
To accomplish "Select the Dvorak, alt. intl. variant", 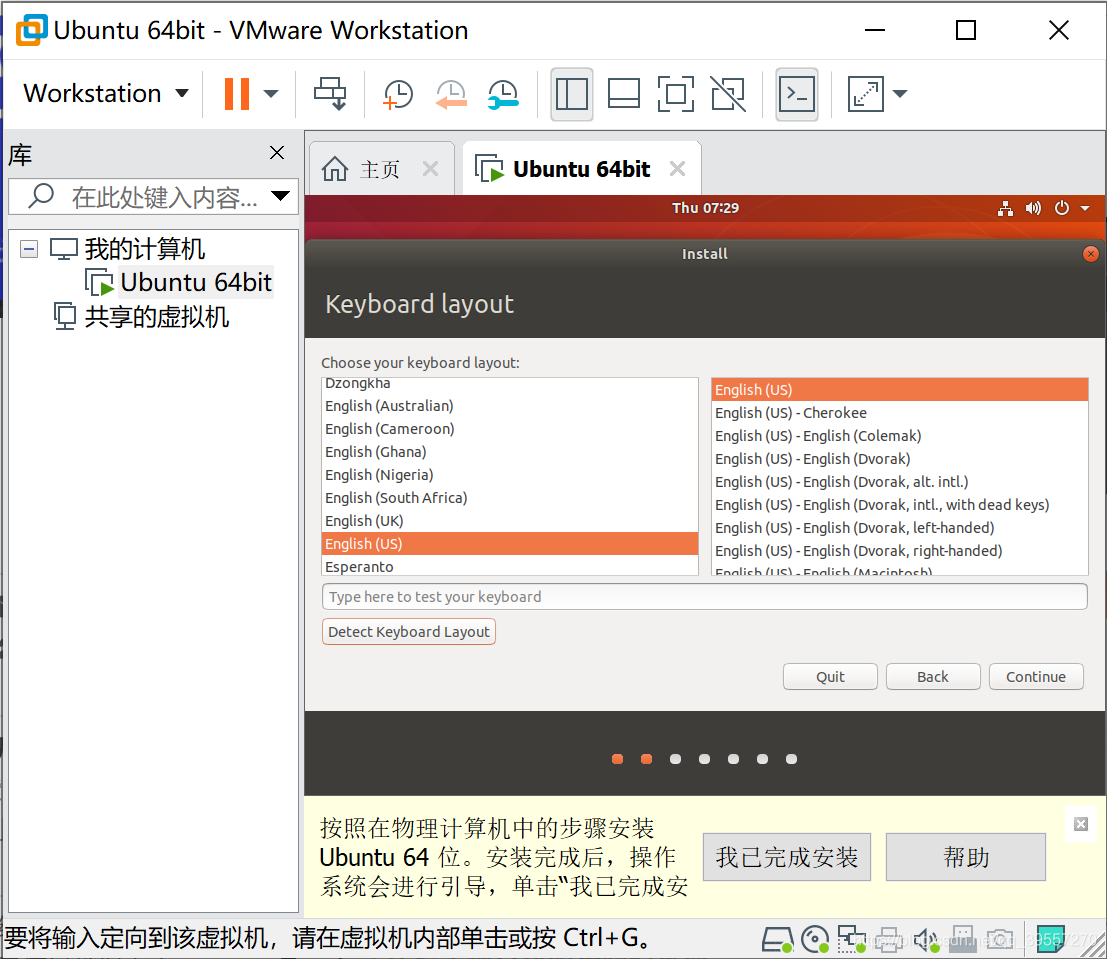I will (x=899, y=482).
